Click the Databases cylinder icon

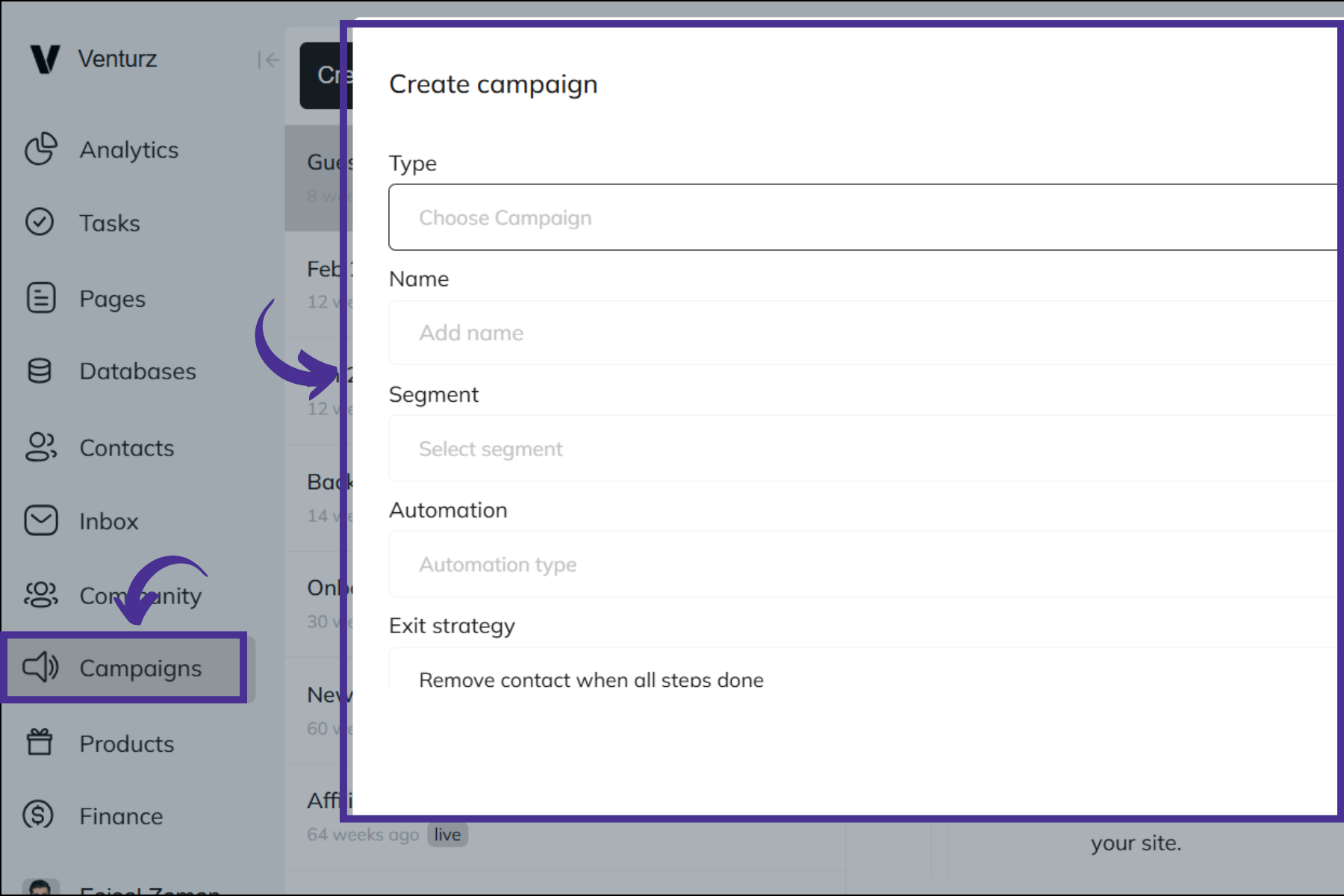(40, 371)
